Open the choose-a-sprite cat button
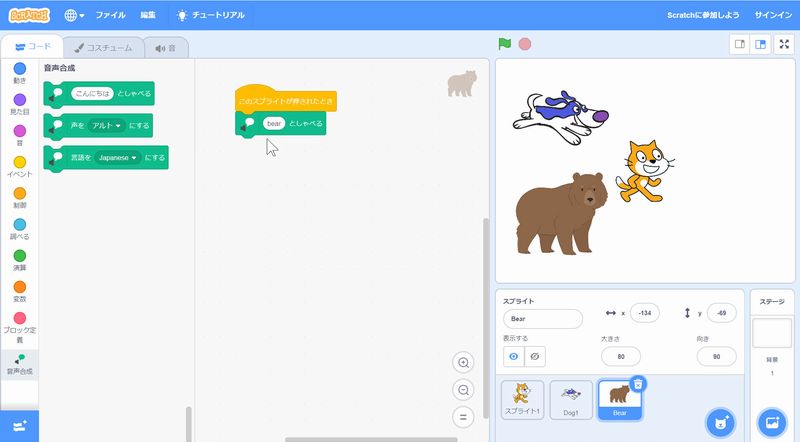This screenshot has width=800, height=442. point(720,423)
